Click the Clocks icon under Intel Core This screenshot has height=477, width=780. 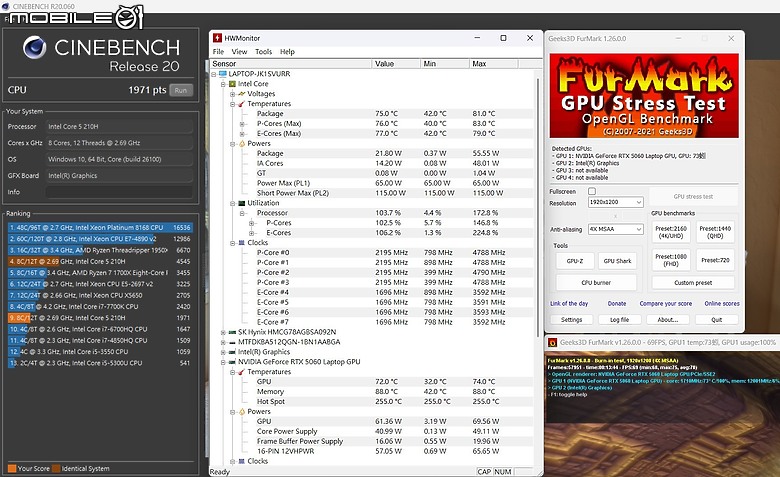(x=242, y=243)
